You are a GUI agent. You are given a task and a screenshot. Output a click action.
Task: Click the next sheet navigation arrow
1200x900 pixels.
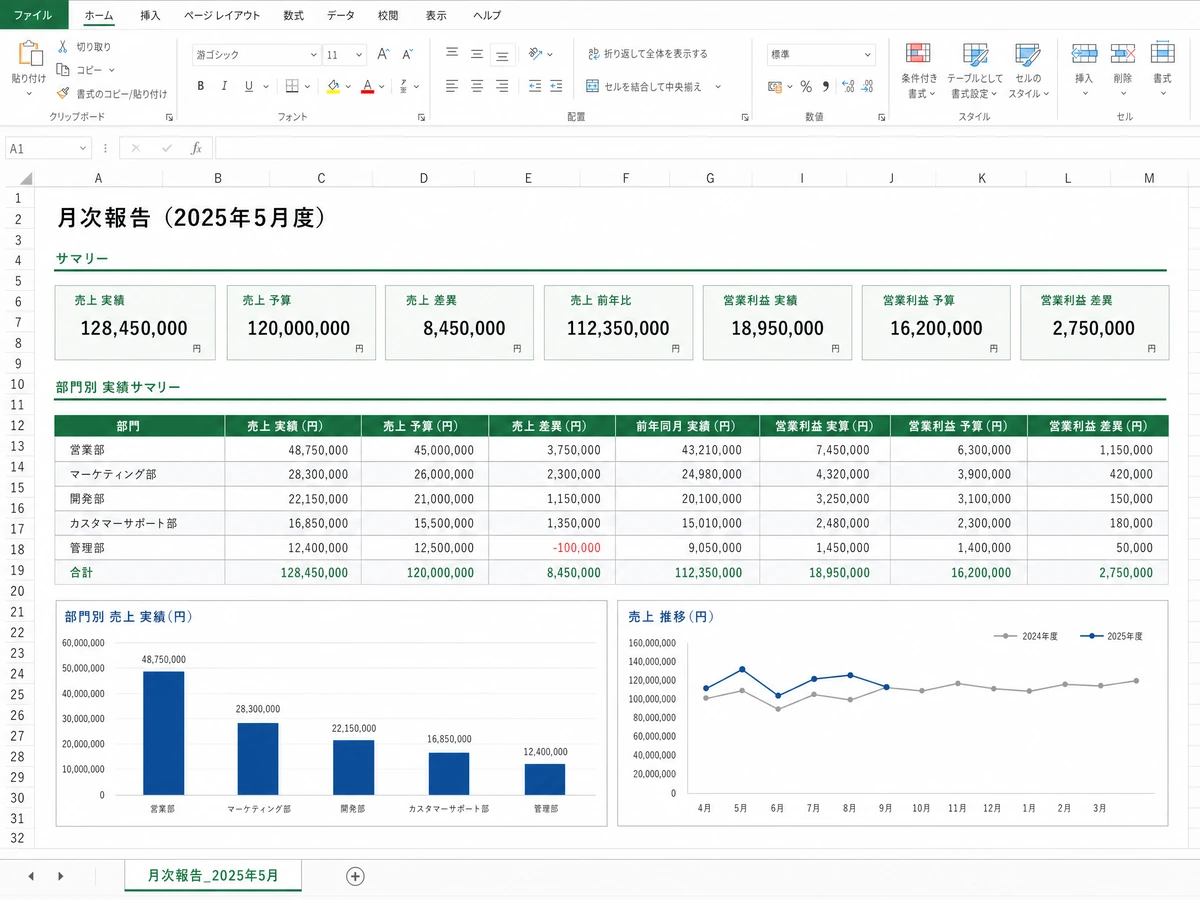pyautogui.click(x=60, y=876)
